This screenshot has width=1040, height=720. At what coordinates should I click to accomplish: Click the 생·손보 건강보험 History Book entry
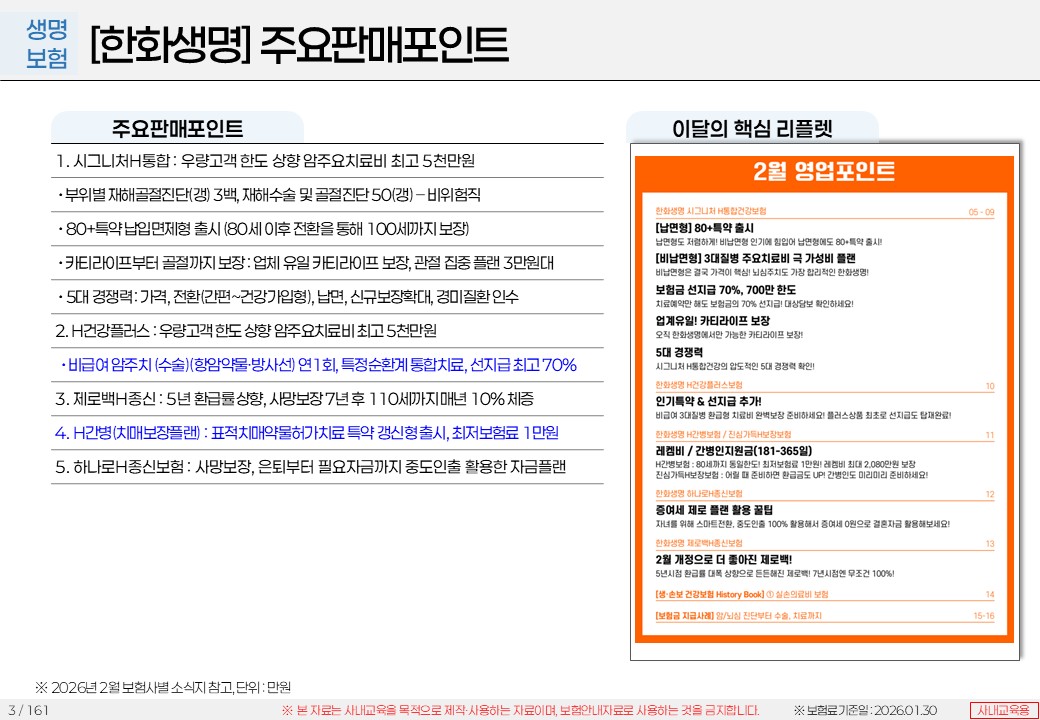click(x=750, y=594)
